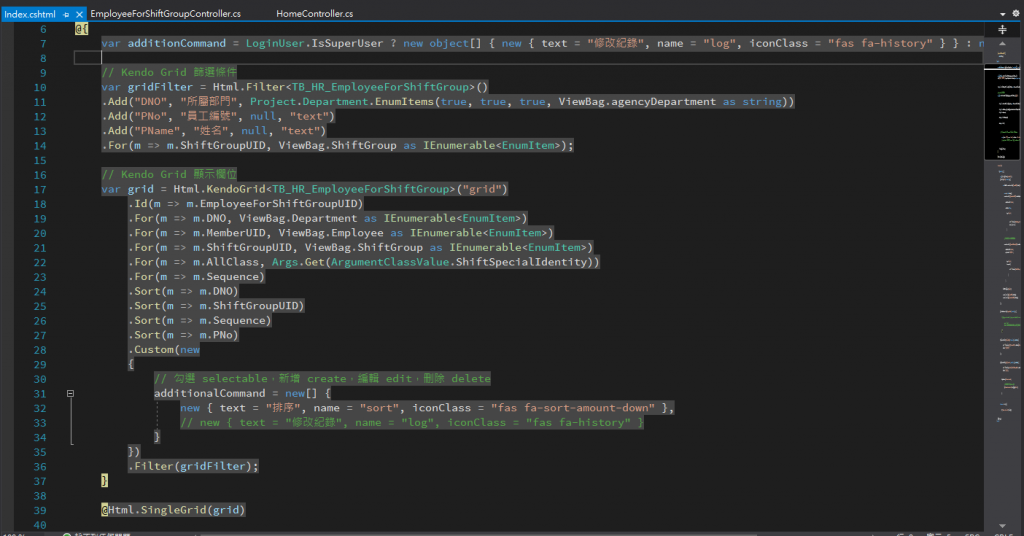Open the tab settings gear icon
Image resolution: width=1024 pixels, height=536 pixels.
1016,13
